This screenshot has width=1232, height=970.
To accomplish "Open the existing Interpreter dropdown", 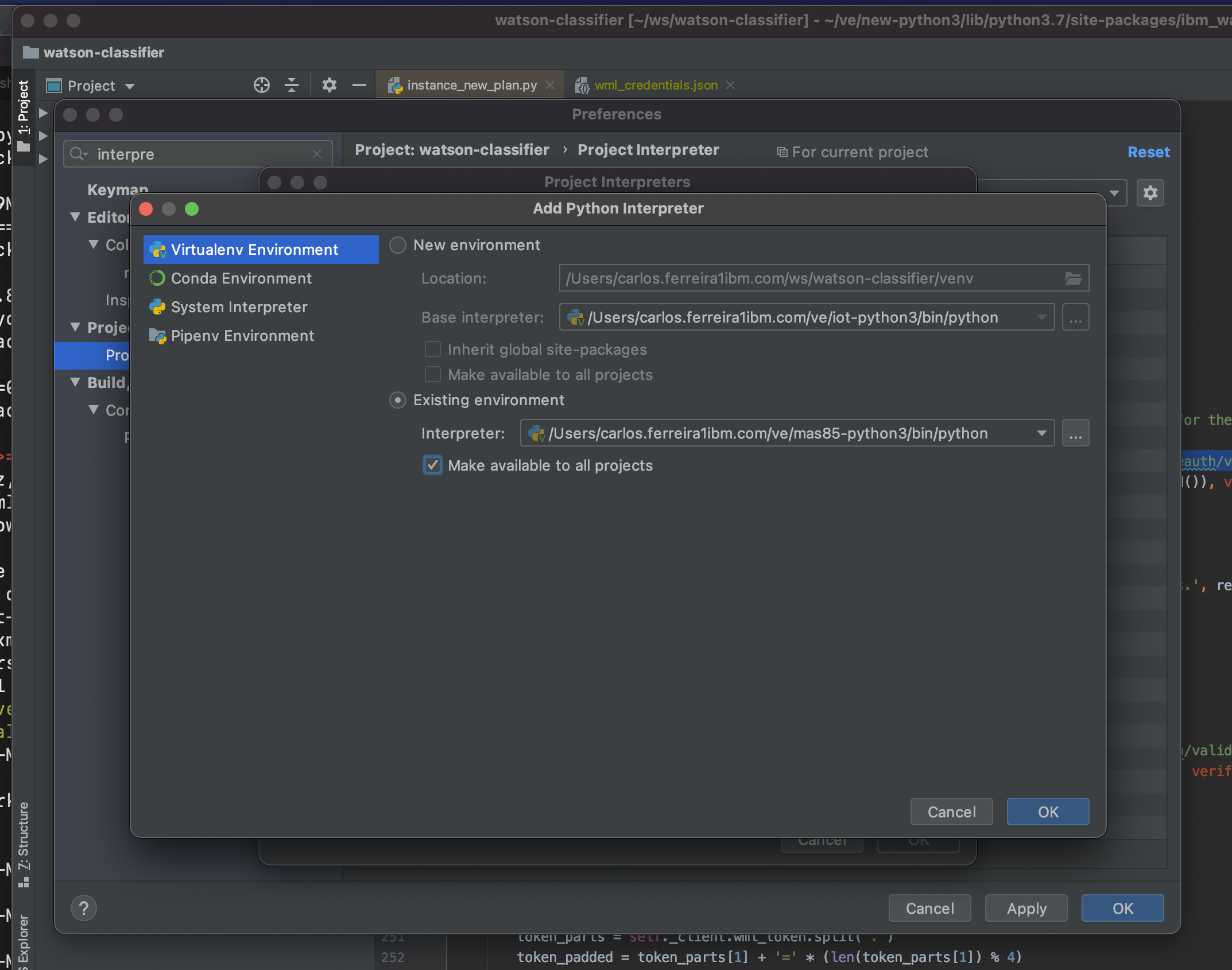I will click(x=1041, y=433).
